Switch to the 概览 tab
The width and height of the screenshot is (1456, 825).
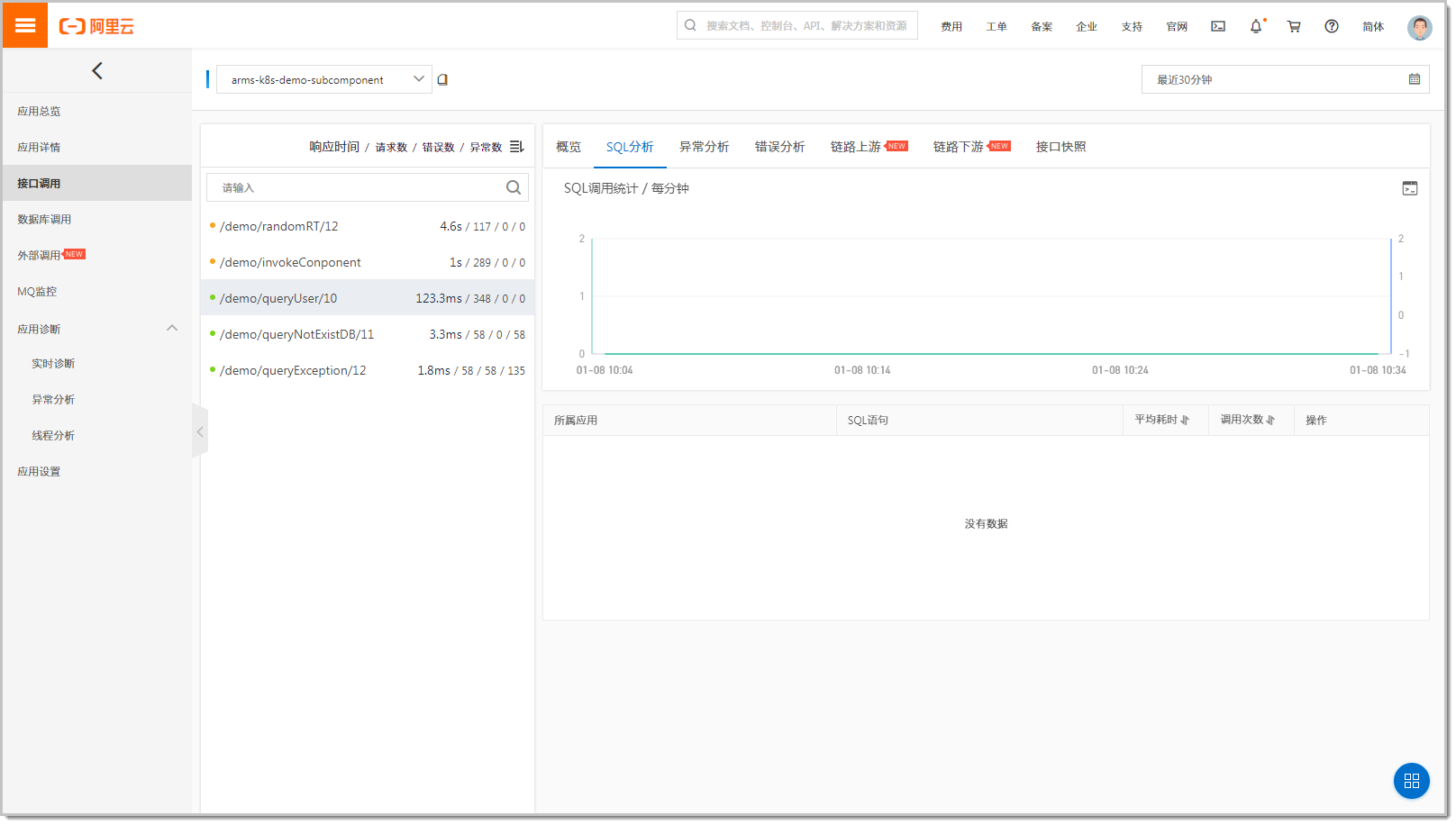point(569,147)
